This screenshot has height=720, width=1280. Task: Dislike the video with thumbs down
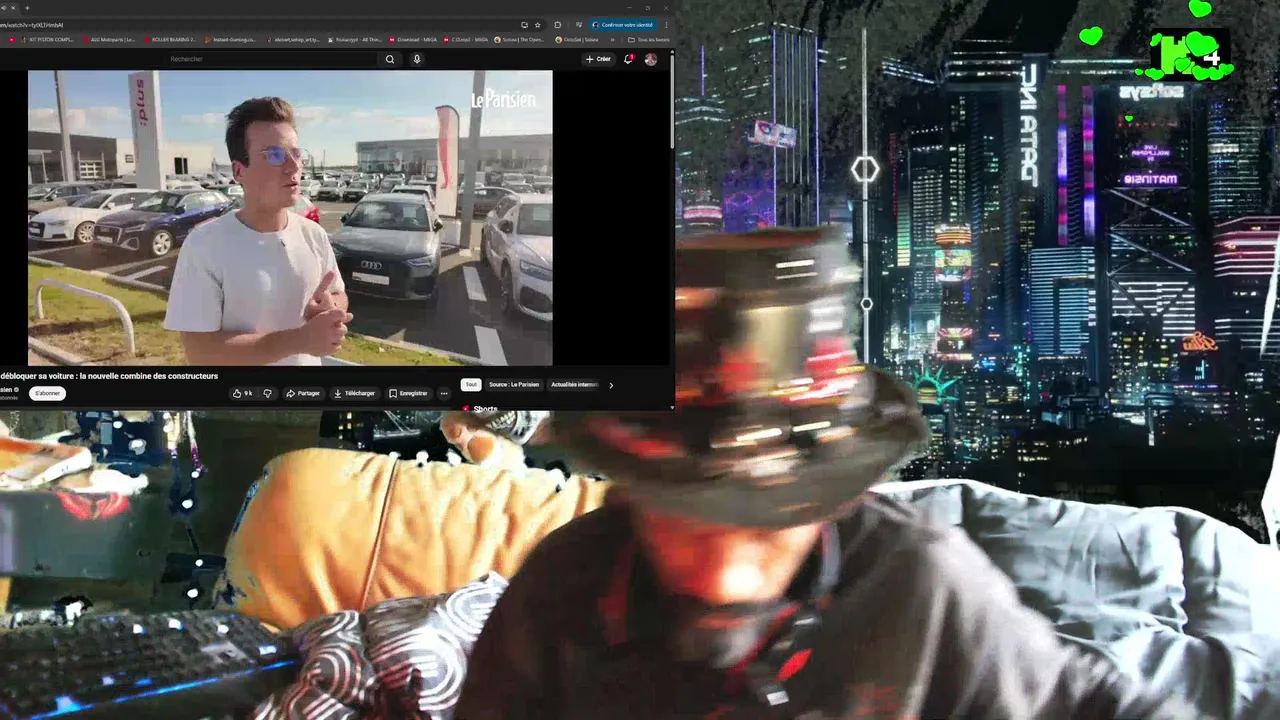tap(267, 393)
